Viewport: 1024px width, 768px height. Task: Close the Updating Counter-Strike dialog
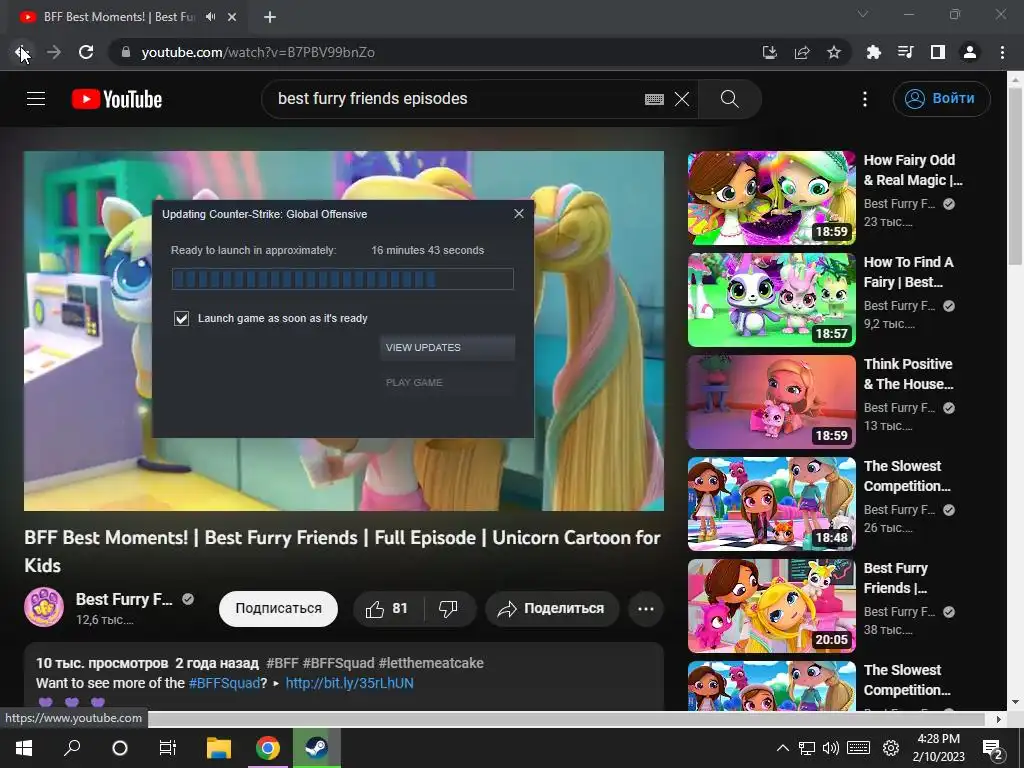point(519,214)
